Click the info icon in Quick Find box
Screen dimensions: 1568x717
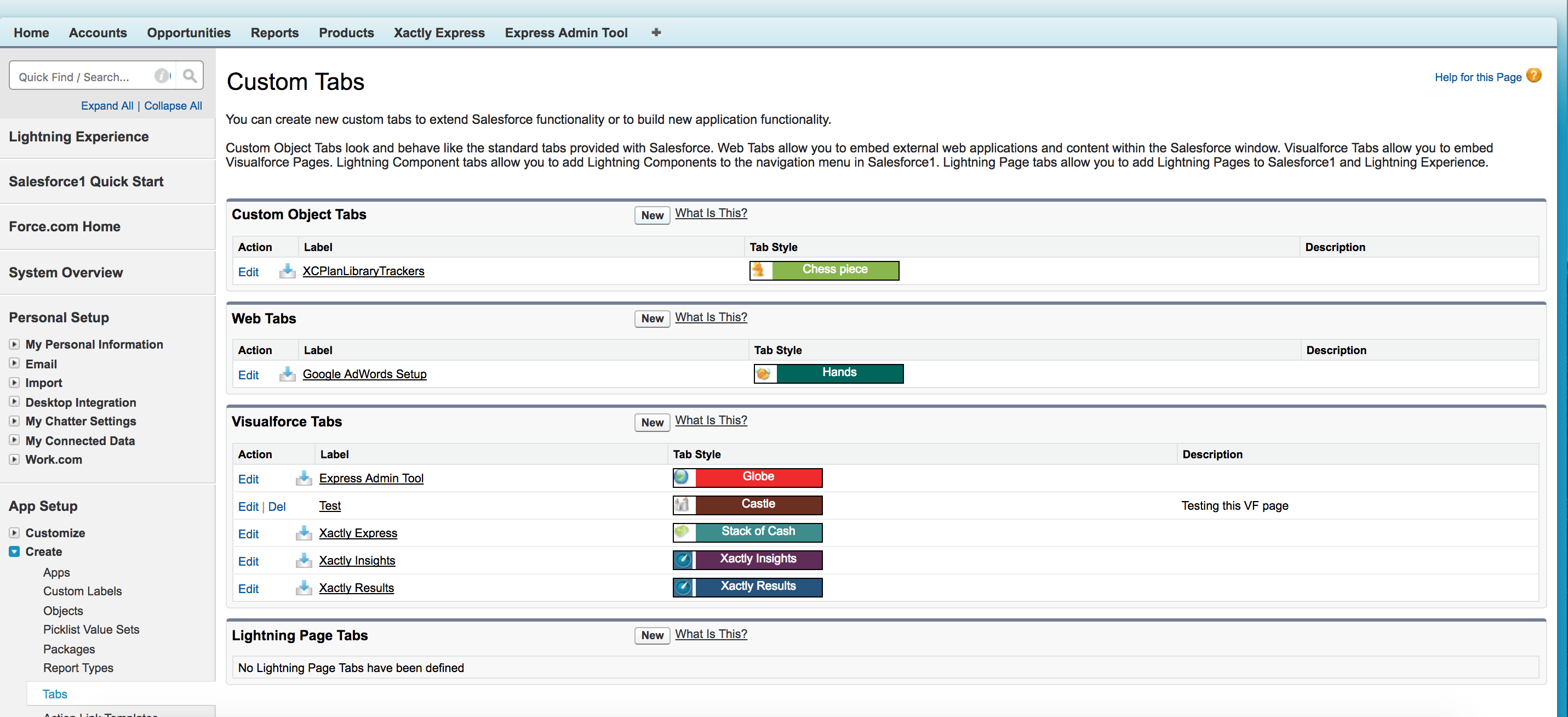(x=162, y=76)
